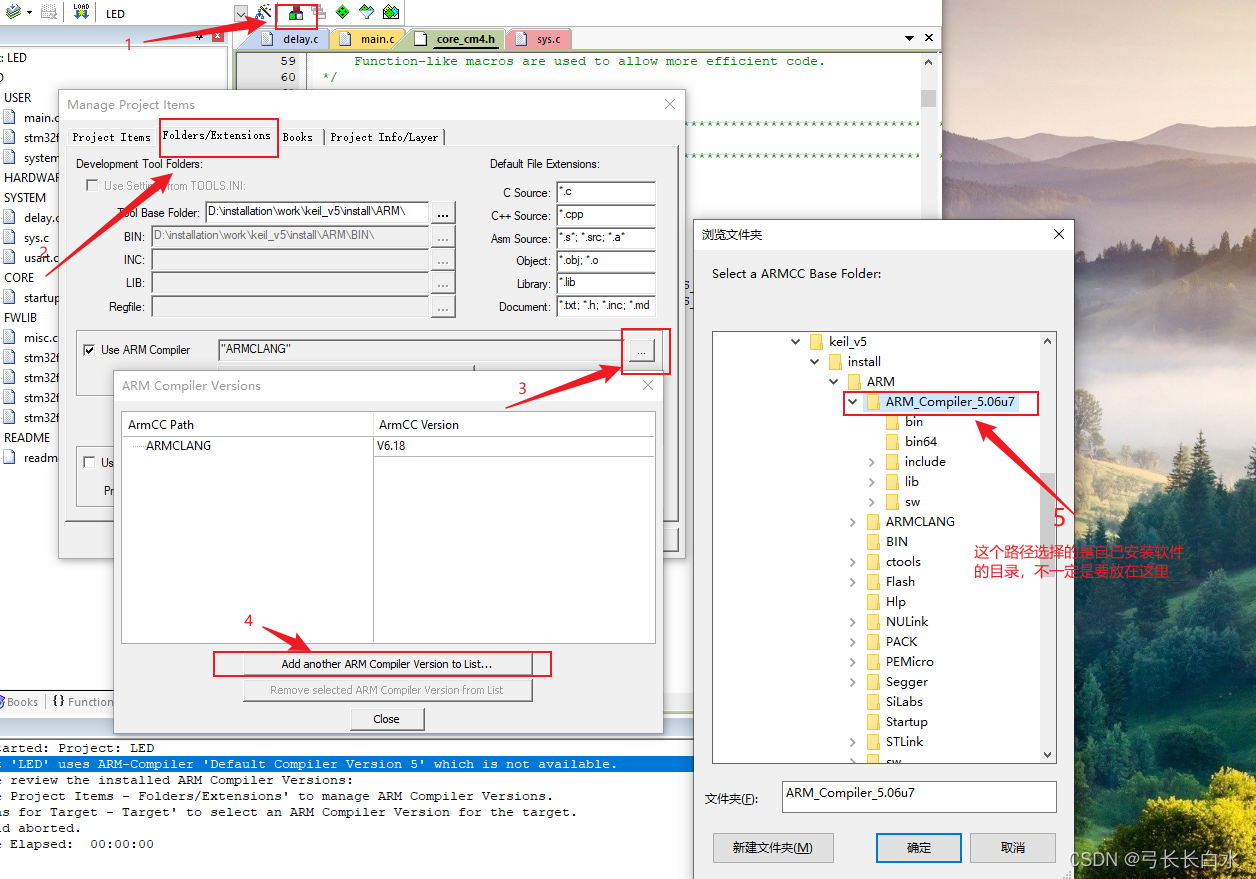
Task: Click the Pack Installer icon in toolbar
Action: click(390, 13)
